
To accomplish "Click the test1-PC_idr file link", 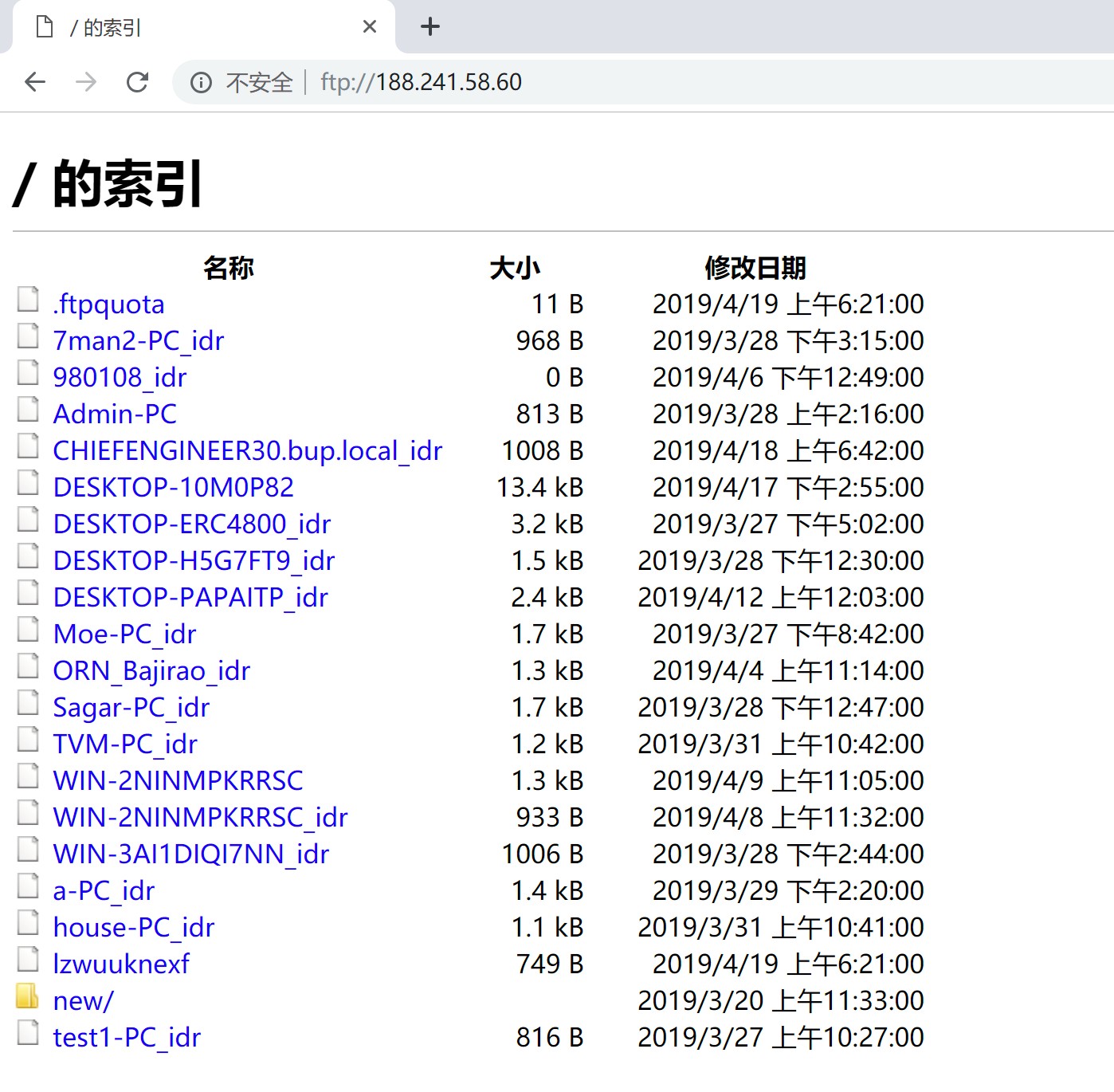I will (x=127, y=1037).
